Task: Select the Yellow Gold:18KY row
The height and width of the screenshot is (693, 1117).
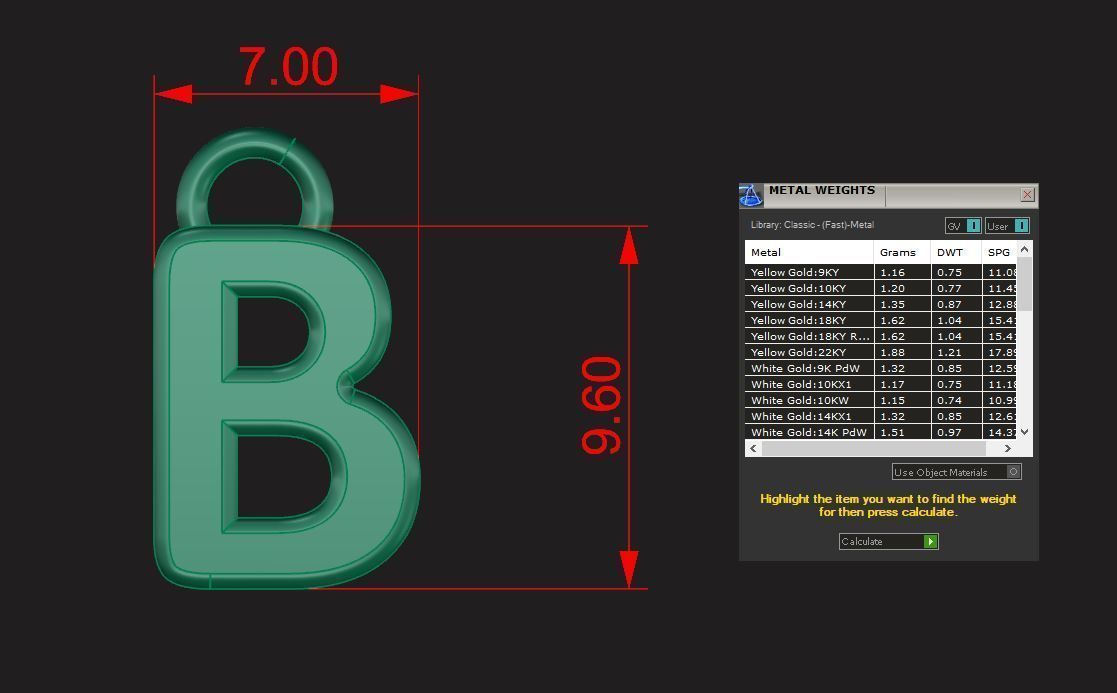Action: click(x=880, y=321)
